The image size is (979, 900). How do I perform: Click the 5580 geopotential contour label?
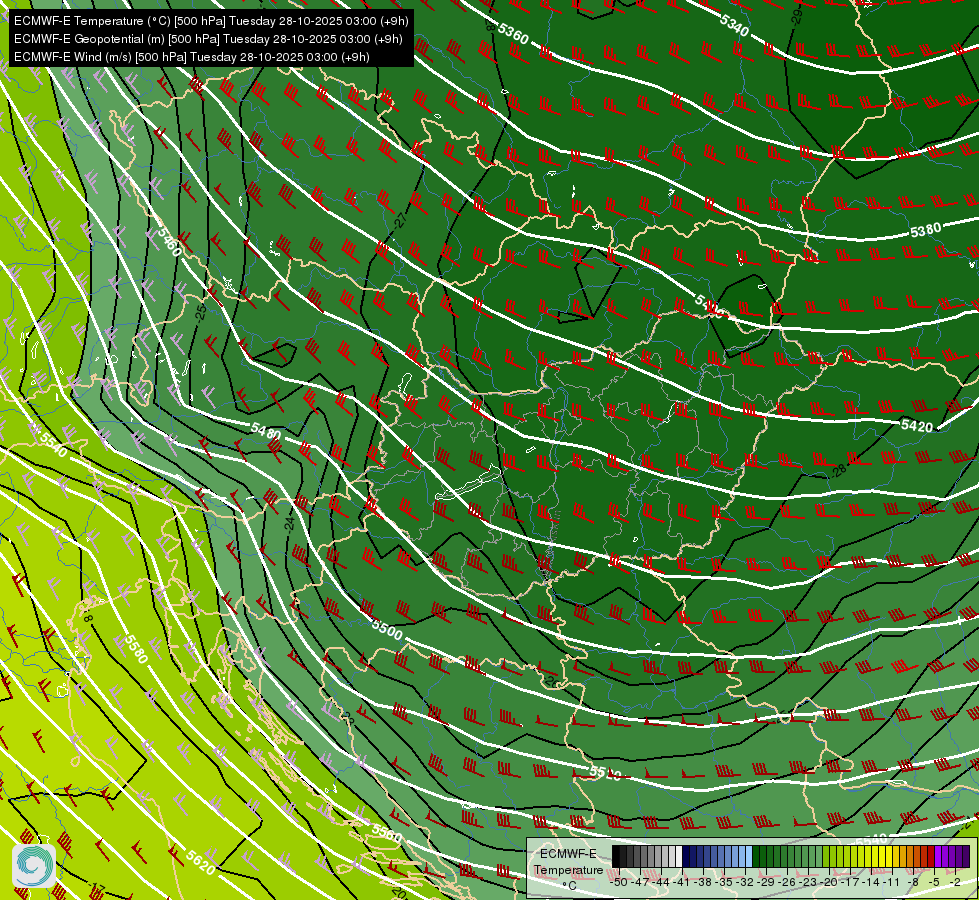coord(136,649)
